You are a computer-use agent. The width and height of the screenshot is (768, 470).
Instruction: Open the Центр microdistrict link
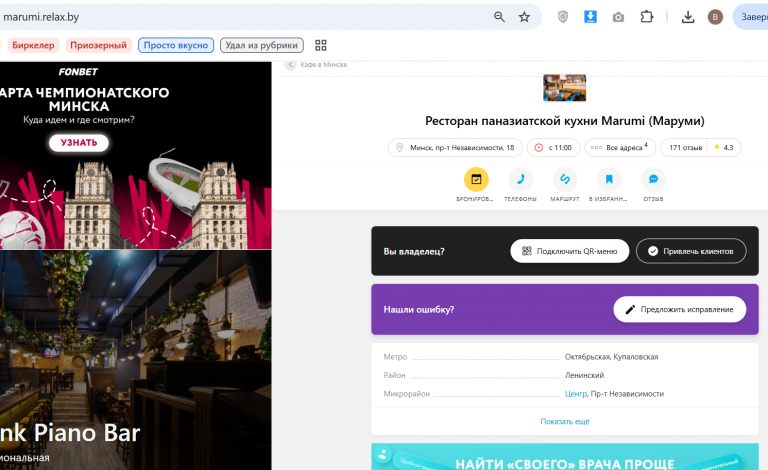(576, 394)
